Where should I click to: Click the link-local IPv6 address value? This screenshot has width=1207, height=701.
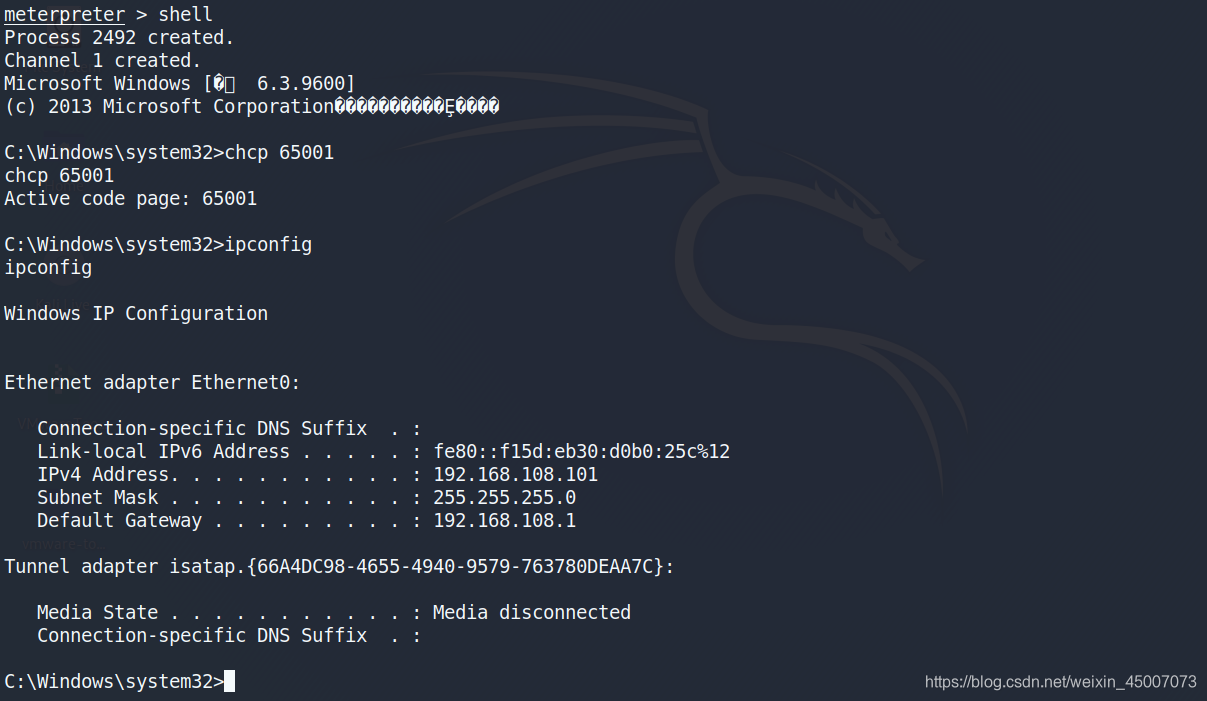point(581,451)
